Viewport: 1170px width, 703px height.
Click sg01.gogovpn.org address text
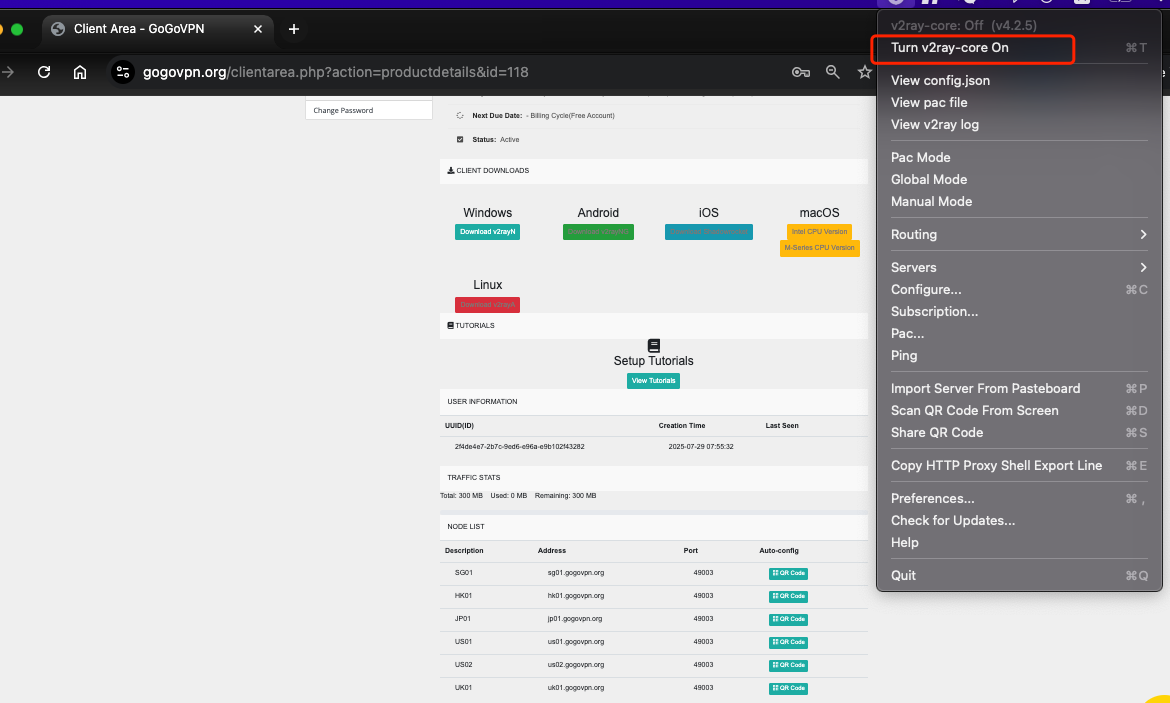pos(576,573)
